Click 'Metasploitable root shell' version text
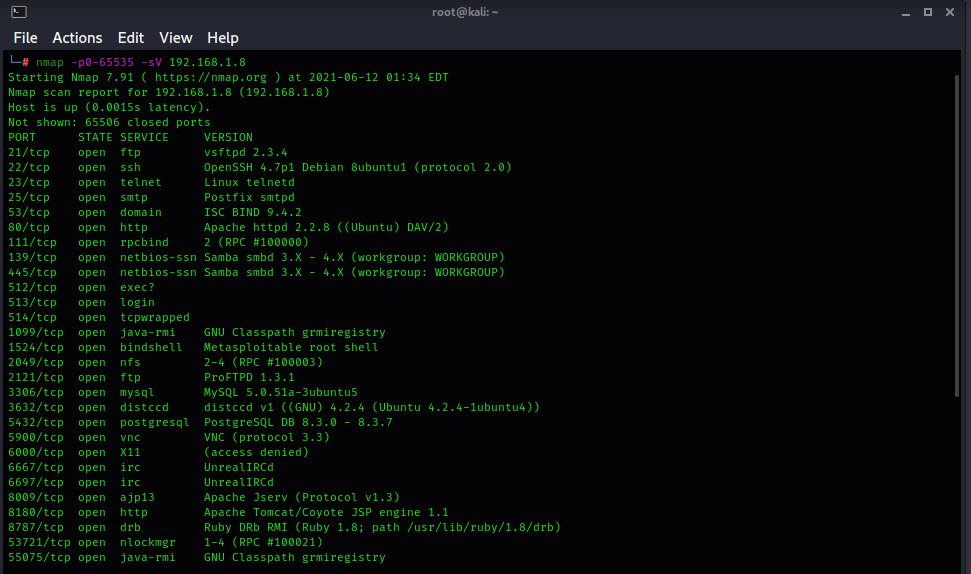 [x=291, y=347]
